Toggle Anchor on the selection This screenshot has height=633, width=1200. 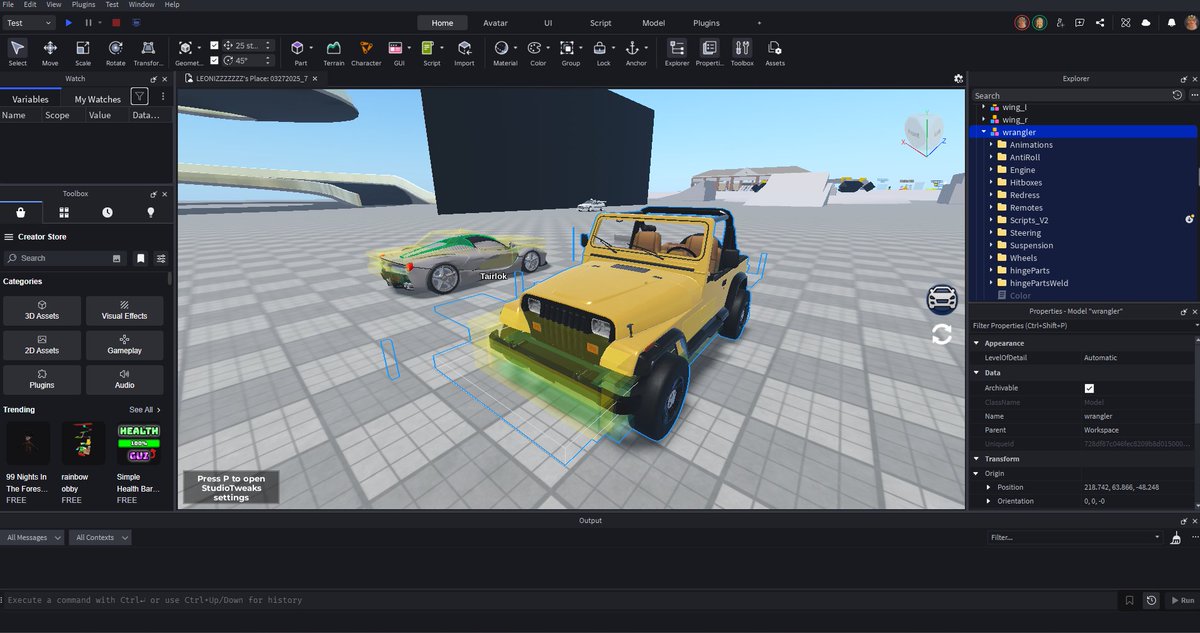[633, 48]
